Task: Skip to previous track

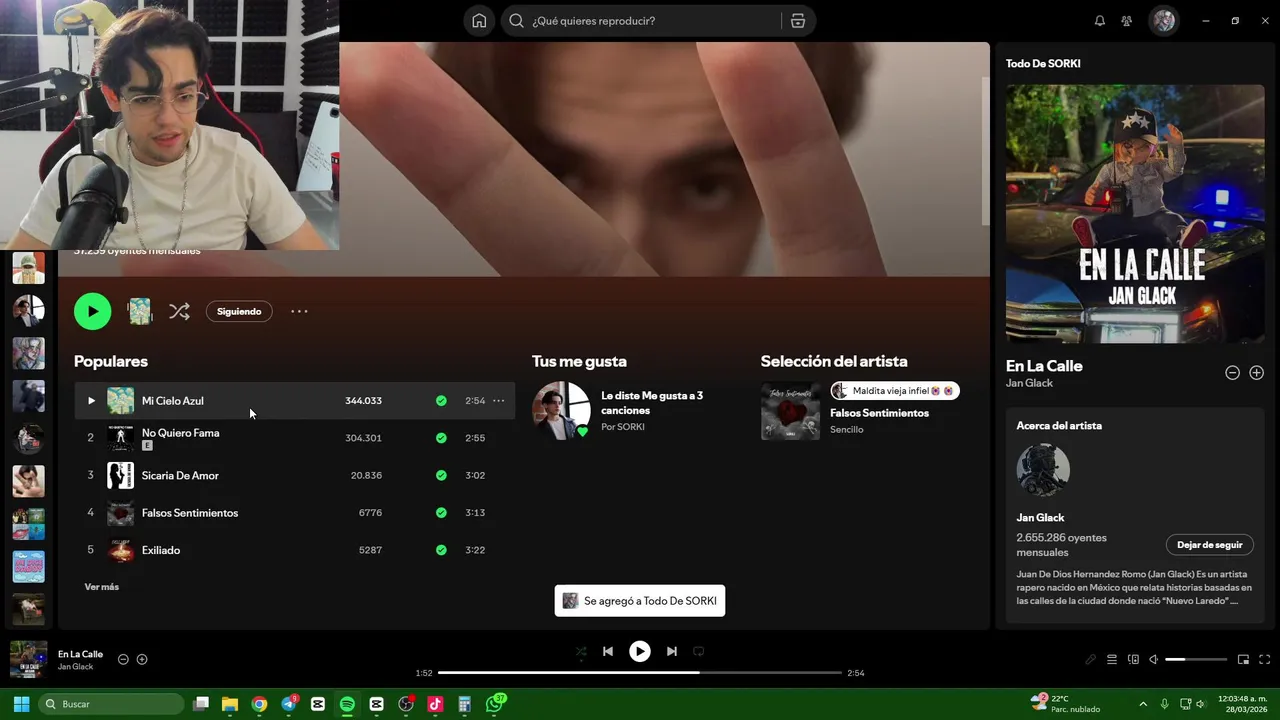Action: 607,651
